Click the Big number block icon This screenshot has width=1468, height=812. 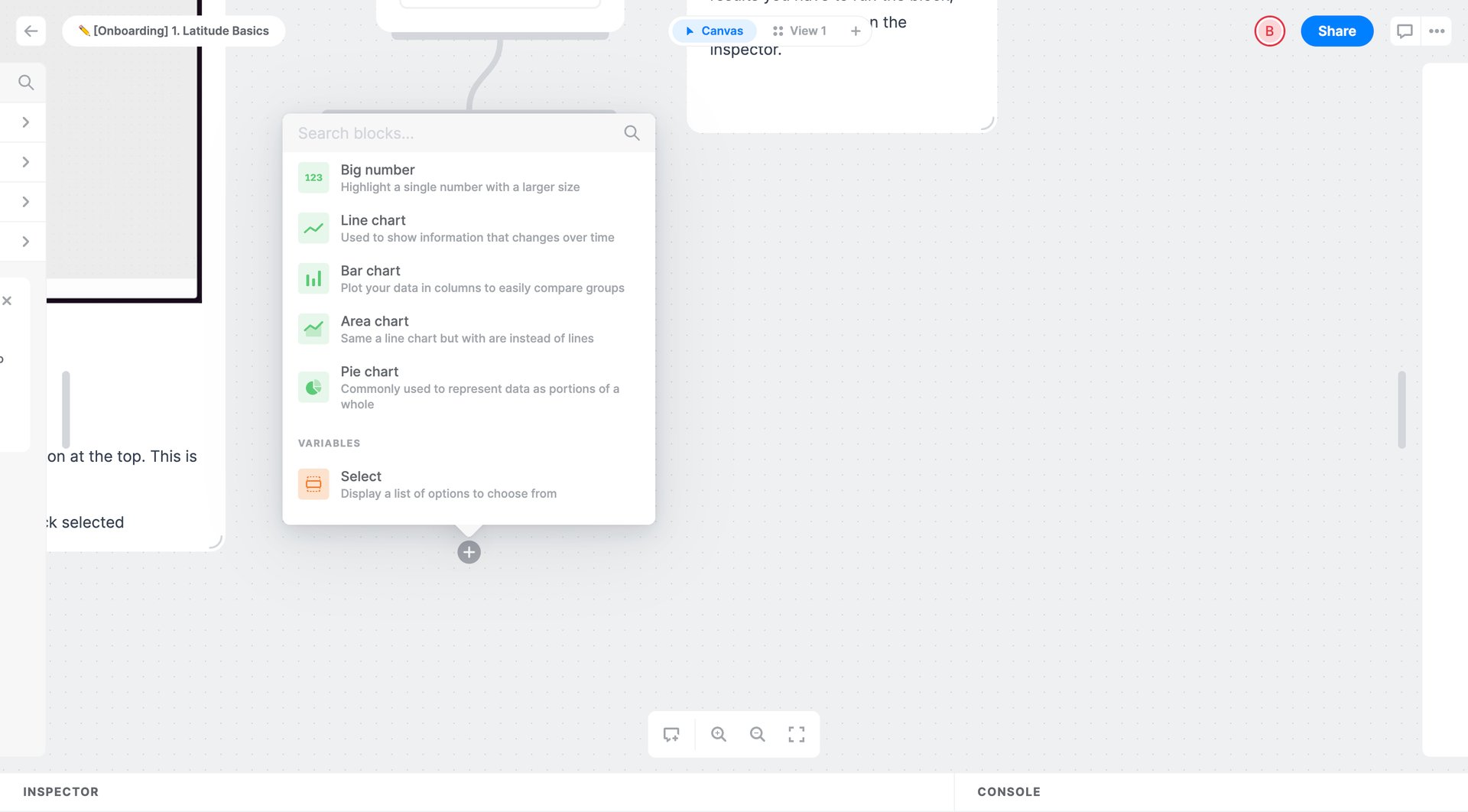click(313, 177)
